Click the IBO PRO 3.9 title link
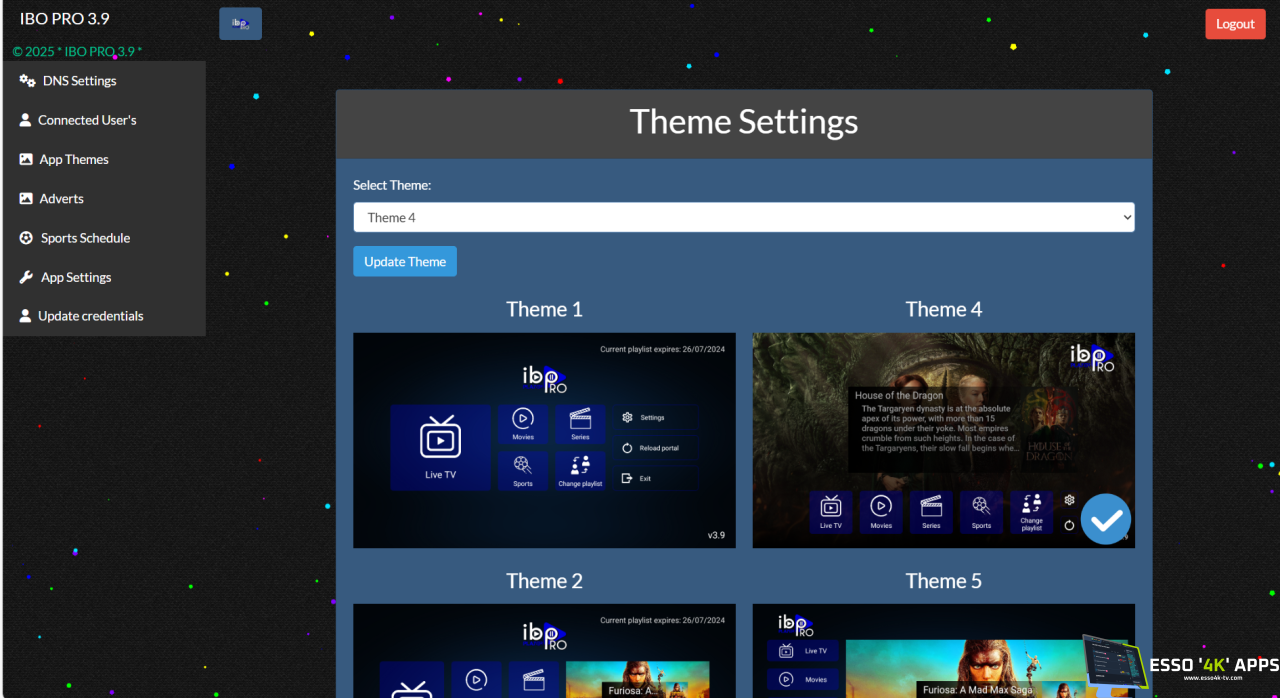Image resolution: width=1280 pixels, height=698 pixels. pos(65,19)
